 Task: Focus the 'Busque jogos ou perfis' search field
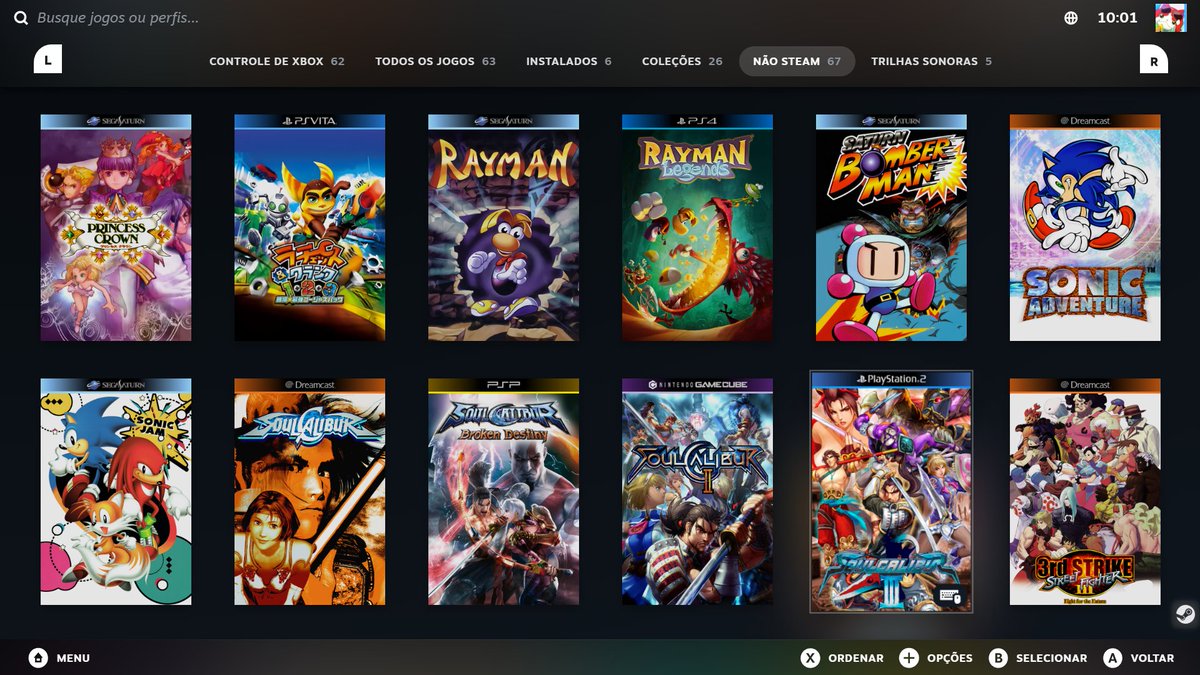click(x=118, y=18)
